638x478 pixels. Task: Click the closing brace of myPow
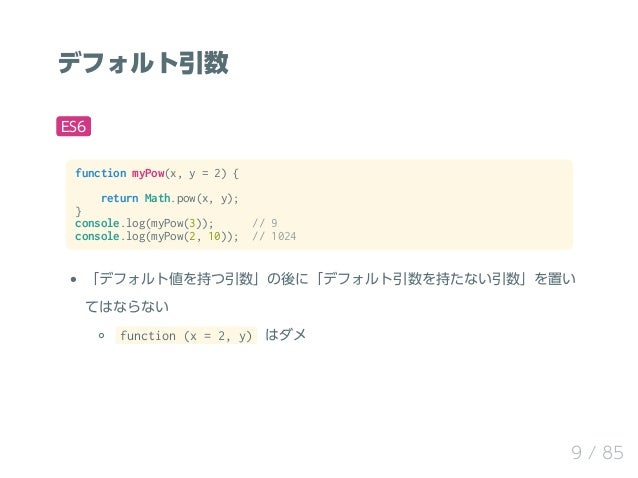(x=78, y=211)
